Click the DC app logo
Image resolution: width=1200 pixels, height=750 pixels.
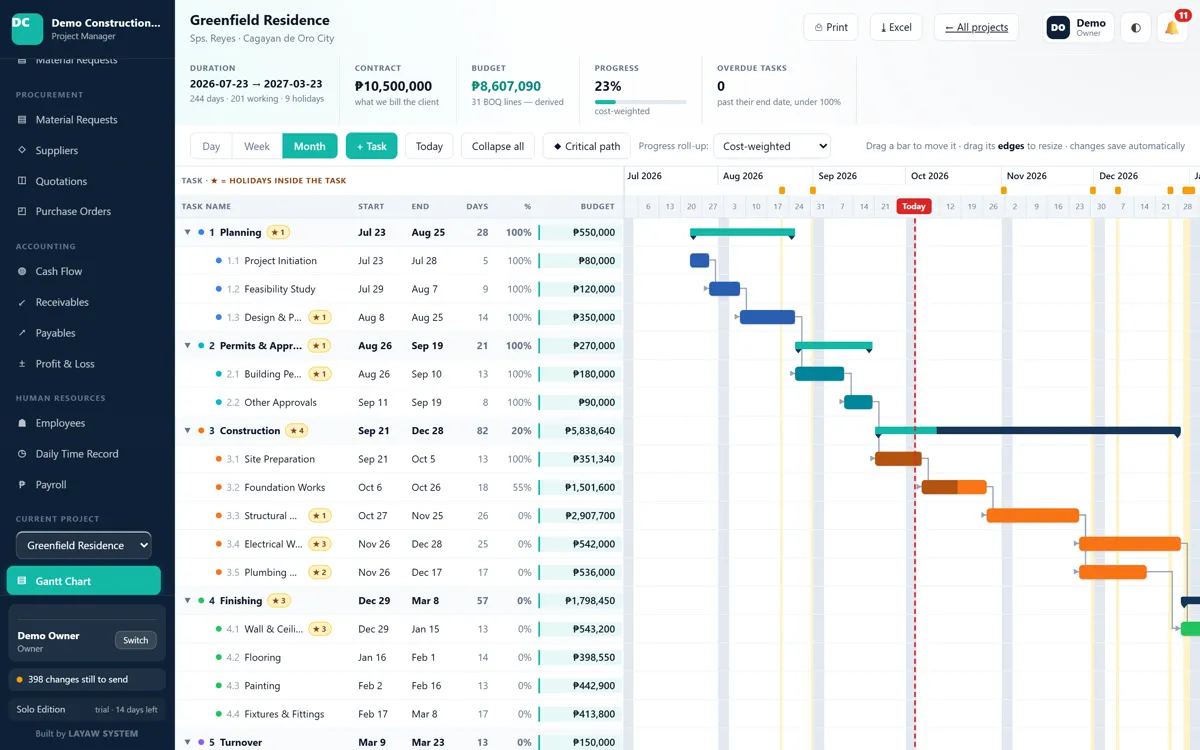point(27,29)
